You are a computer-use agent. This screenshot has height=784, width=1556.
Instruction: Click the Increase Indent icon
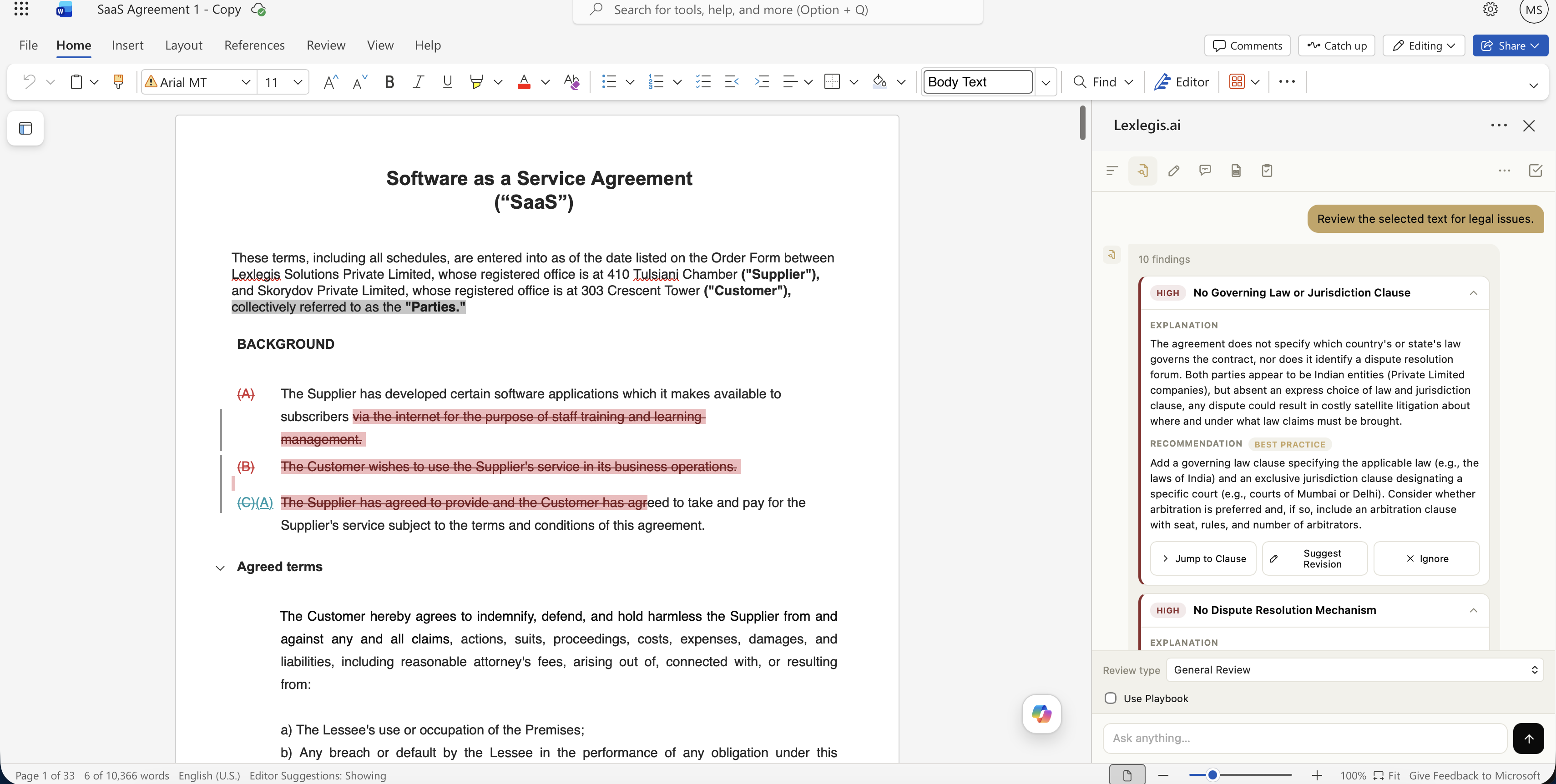pos(762,81)
